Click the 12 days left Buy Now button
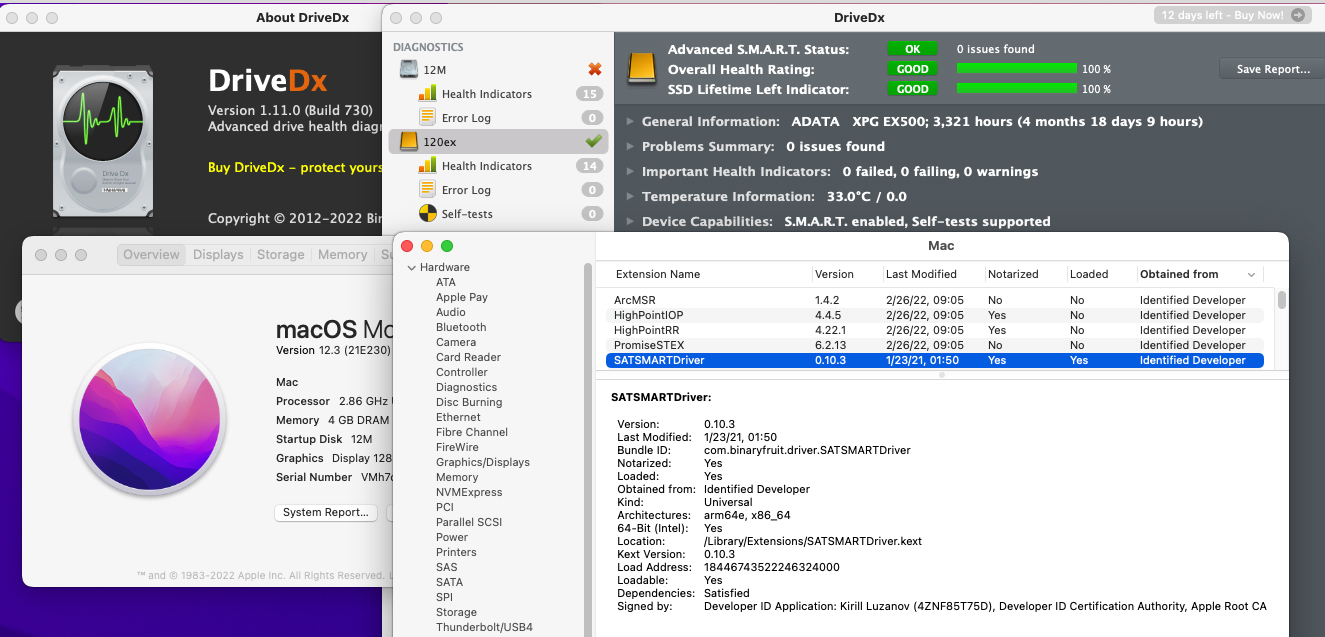This screenshot has height=637, width=1325. pyautogui.click(x=1232, y=15)
